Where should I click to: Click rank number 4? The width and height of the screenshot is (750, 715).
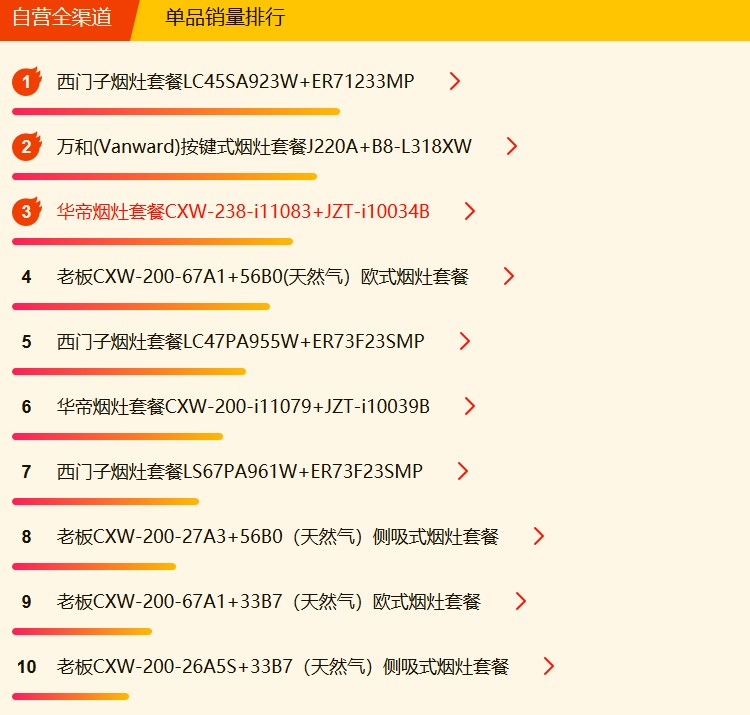(x=26, y=277)
